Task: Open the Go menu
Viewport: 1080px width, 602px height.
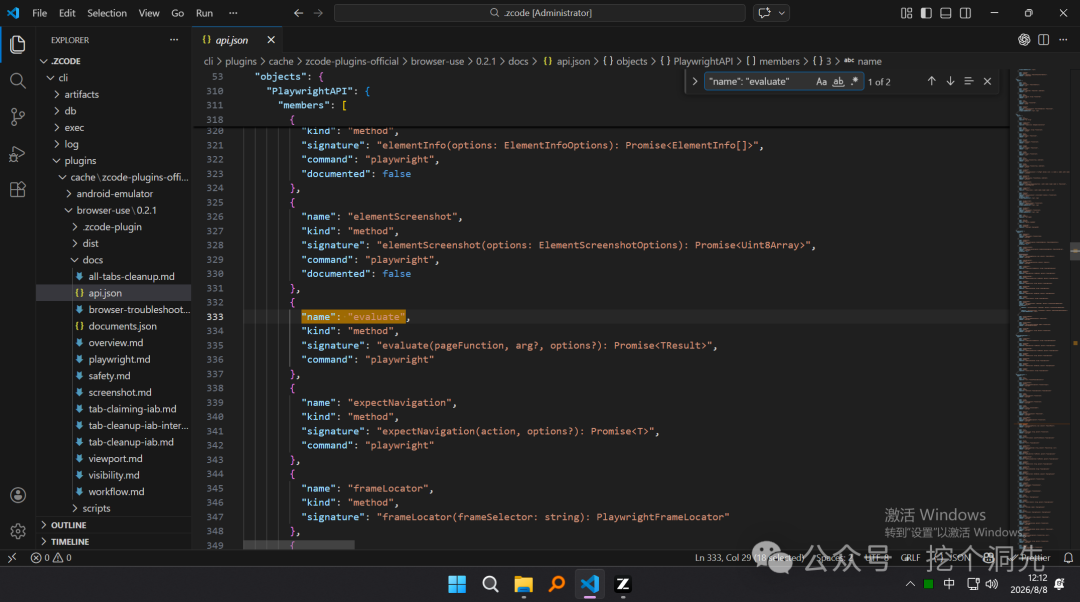Action: (178, 13)
